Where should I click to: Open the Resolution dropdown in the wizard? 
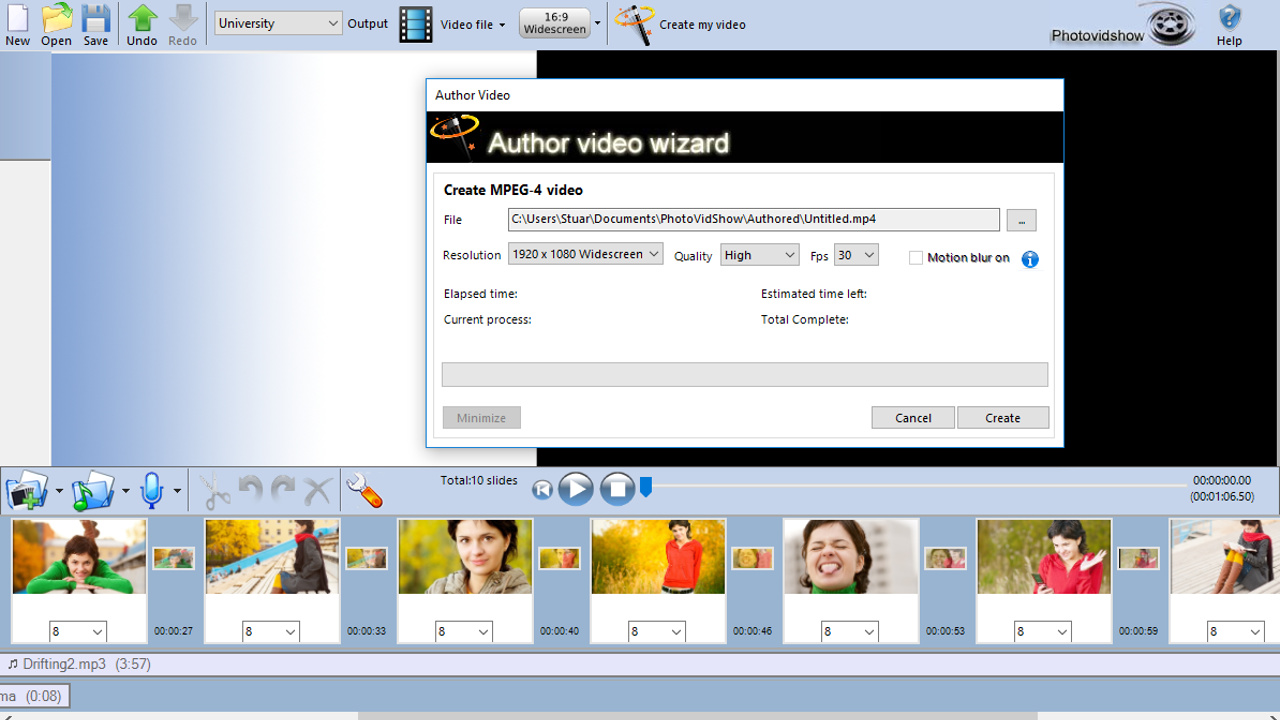pos(585,254)
